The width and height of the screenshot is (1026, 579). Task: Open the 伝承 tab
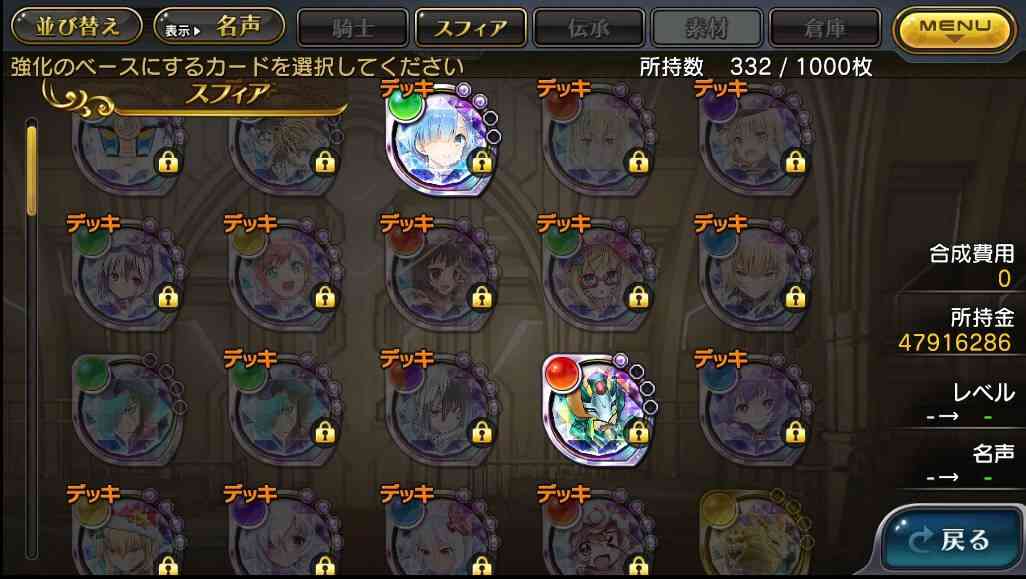[x=589, y=28]
